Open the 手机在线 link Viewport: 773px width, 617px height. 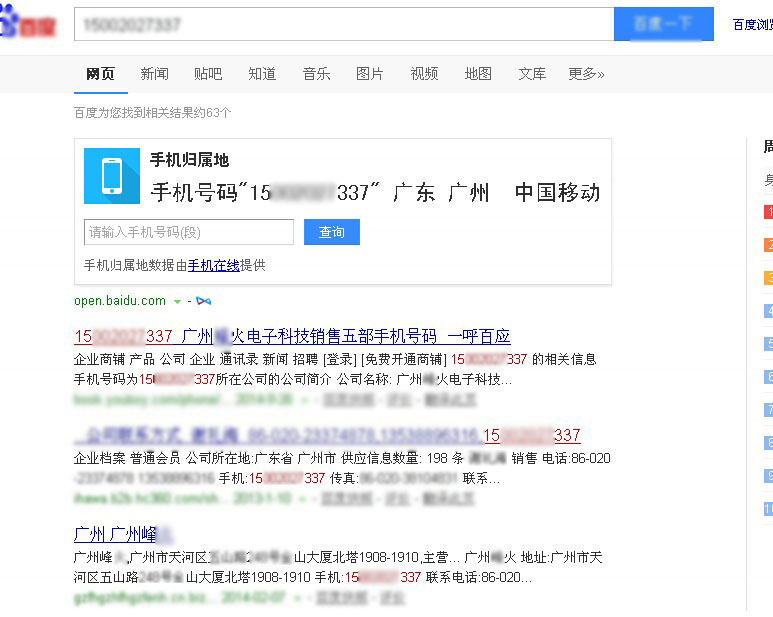(213, 266)
